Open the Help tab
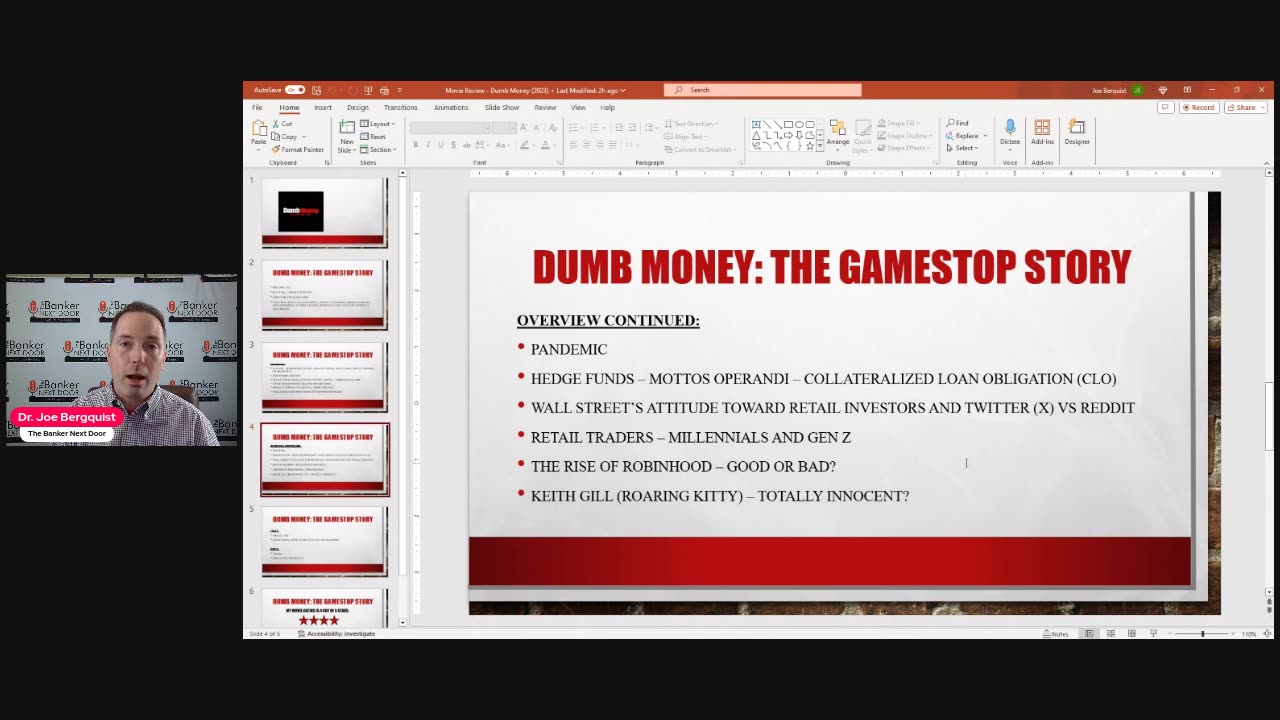Screen dimensions: 1280x720 tap(607, 107)
